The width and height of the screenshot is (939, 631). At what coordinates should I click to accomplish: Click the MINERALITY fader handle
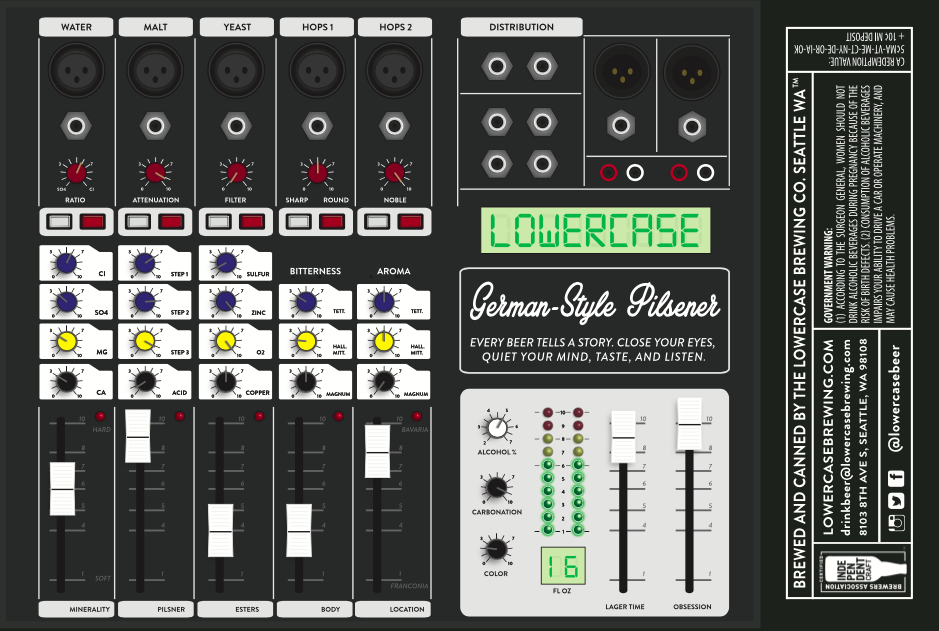[x=62, y=489]
